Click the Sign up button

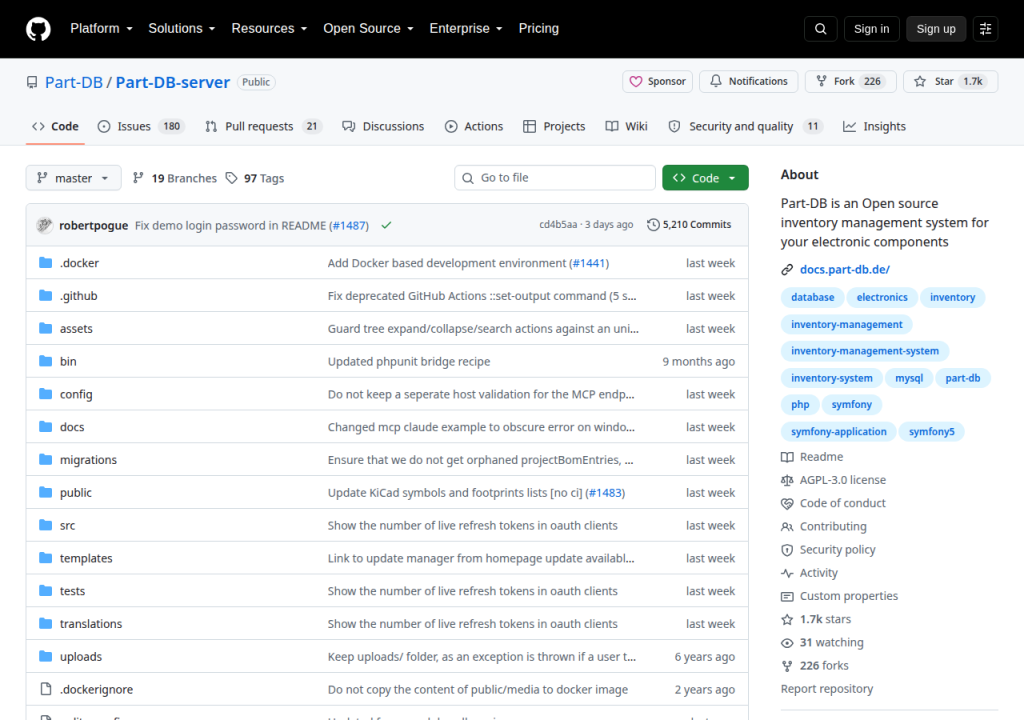(936, 29)
